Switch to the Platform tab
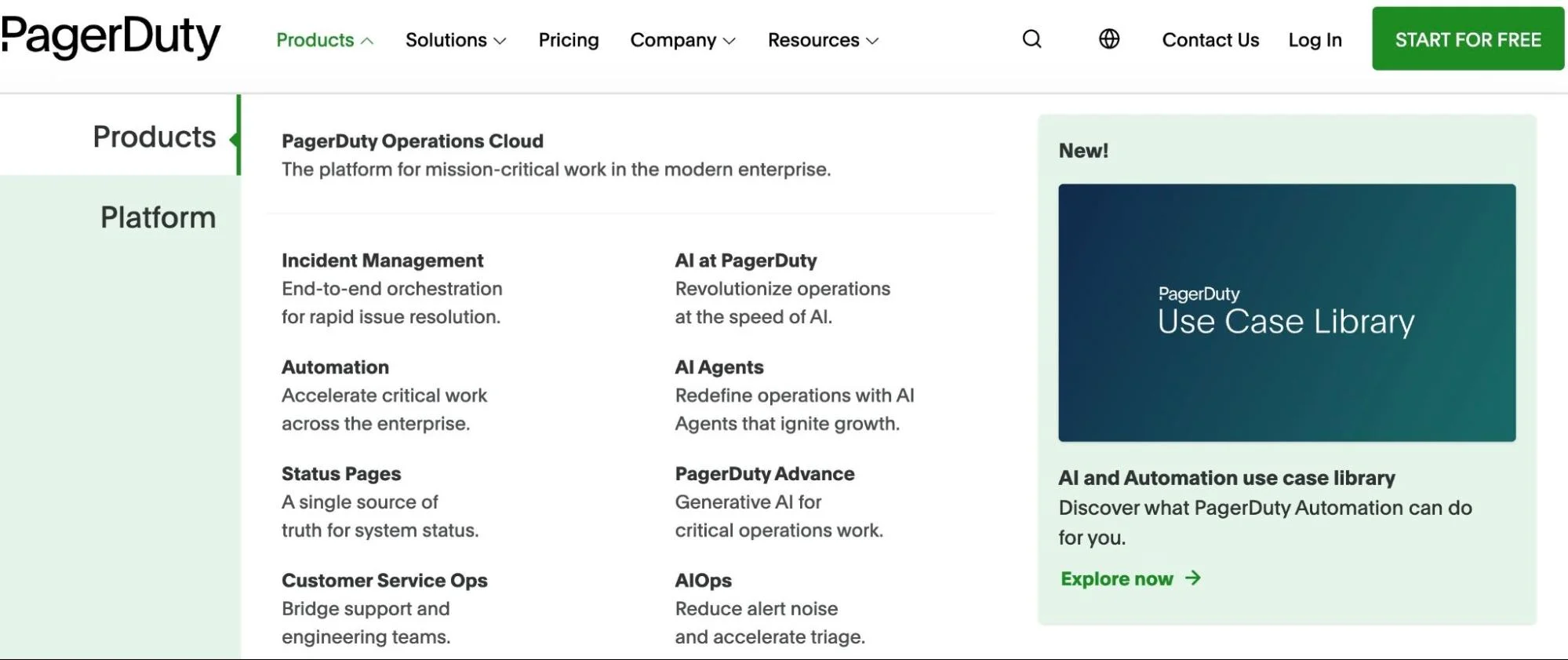Image resolution: width=1568 pixels, height=660 pixels. (158, 217)
